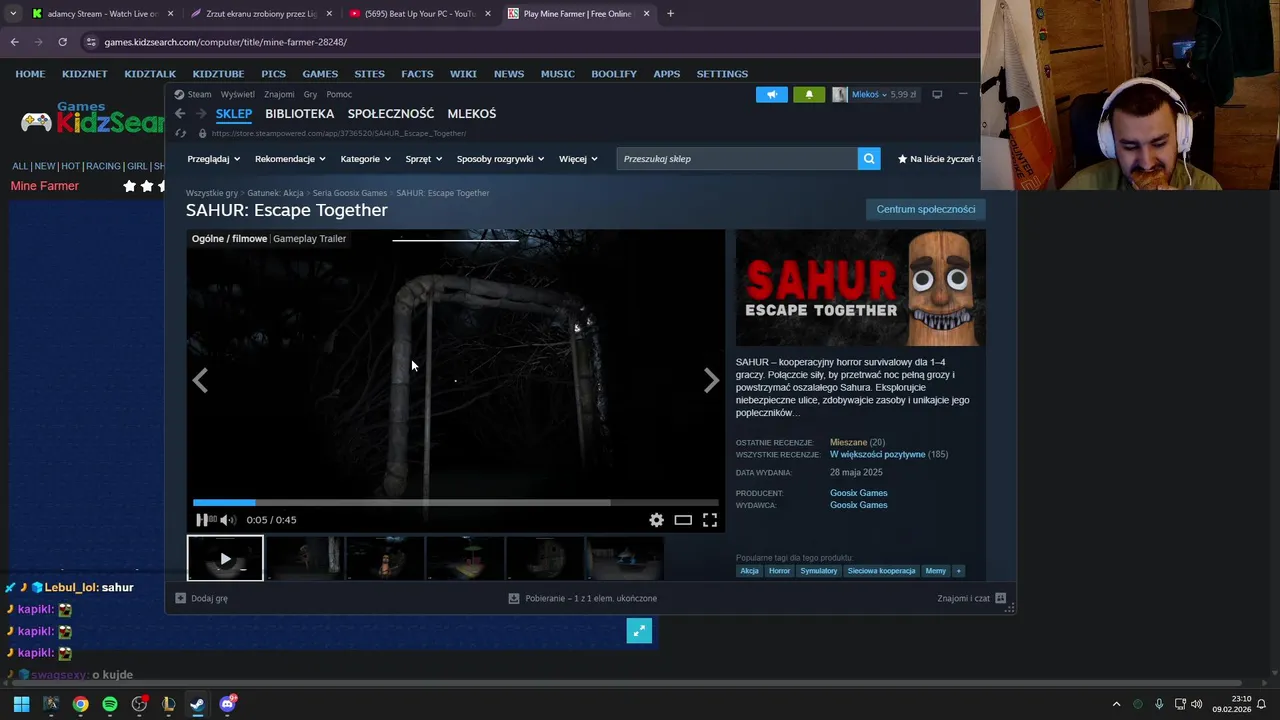Open the MLEKOŚ profile tab
The image size is (1280, 720).
click(472, 114)
